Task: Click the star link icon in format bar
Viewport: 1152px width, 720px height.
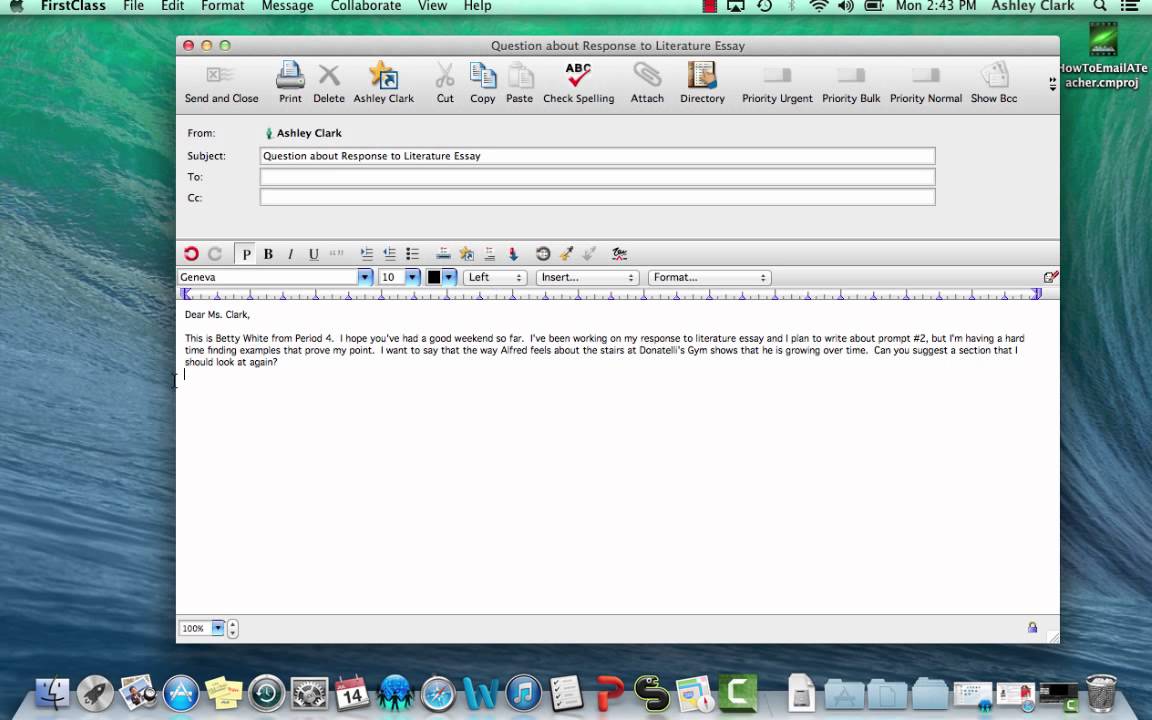Action: pos(466,253)
